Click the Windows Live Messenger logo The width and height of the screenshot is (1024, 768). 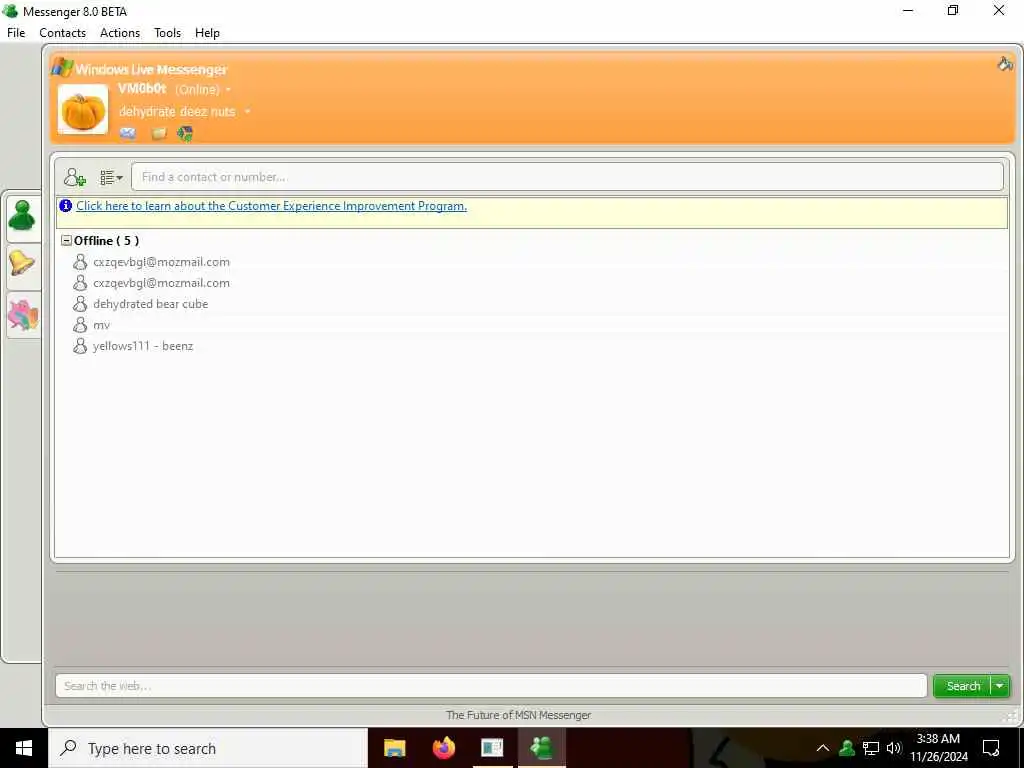tap(62, 67)
